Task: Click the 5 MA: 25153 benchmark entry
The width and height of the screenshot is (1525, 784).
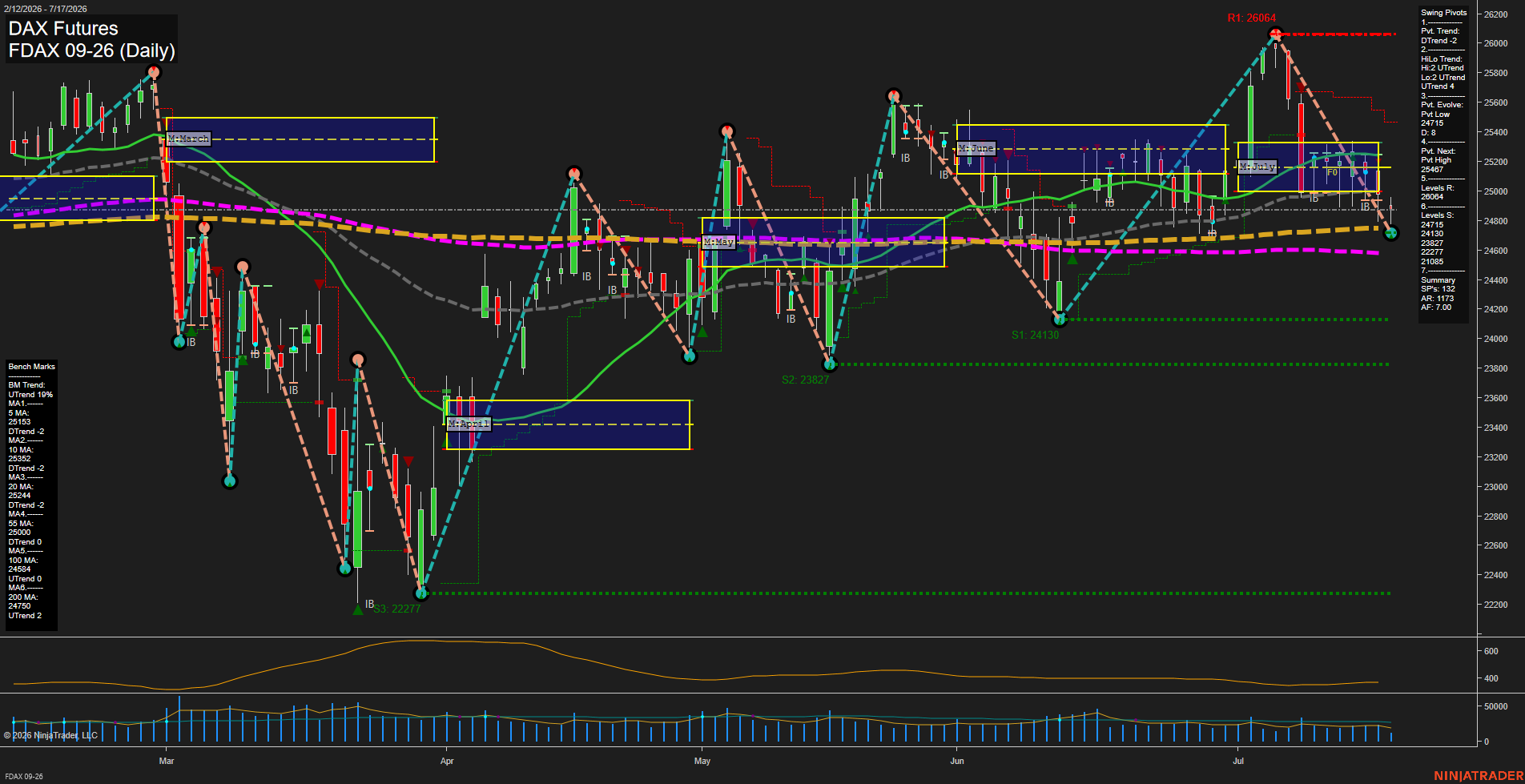Action: pos(20,417)
